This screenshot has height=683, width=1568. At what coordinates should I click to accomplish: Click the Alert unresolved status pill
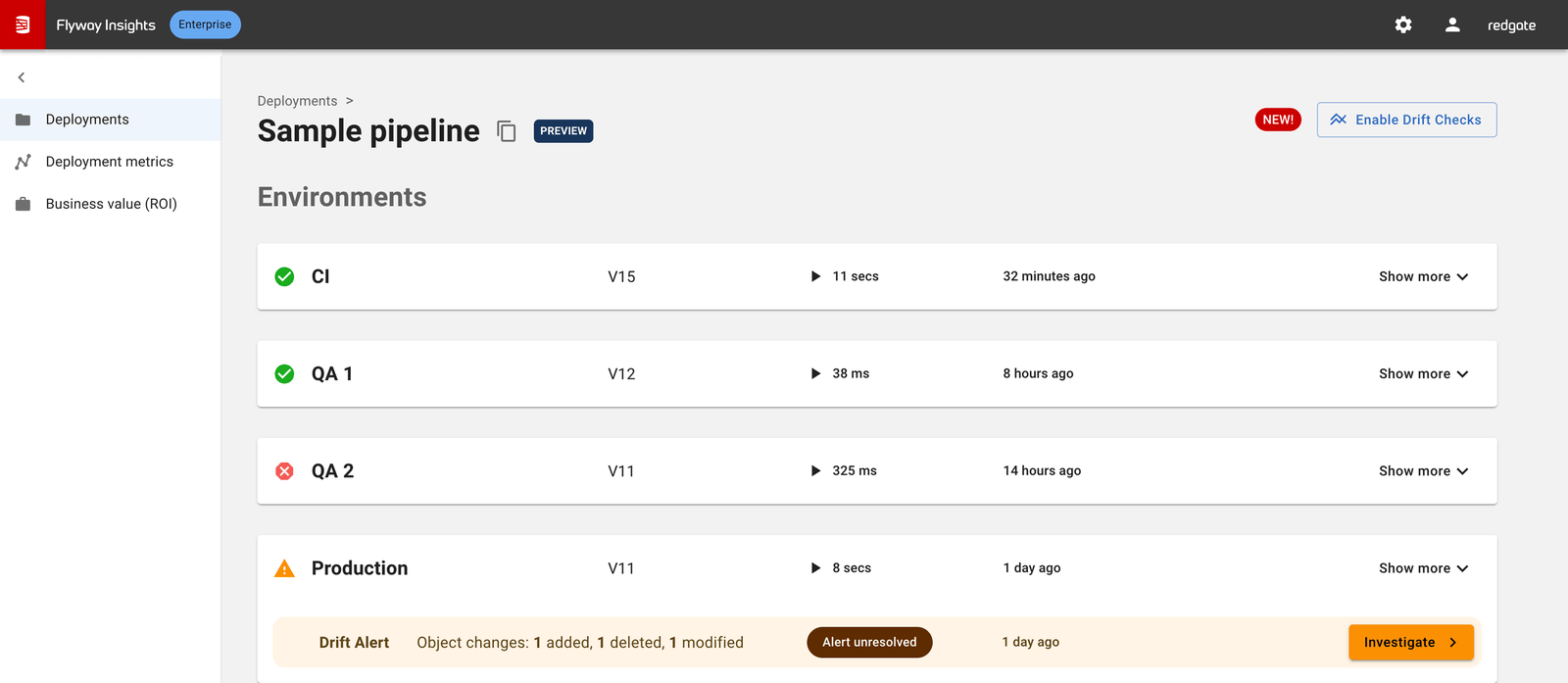pos(869,643)
